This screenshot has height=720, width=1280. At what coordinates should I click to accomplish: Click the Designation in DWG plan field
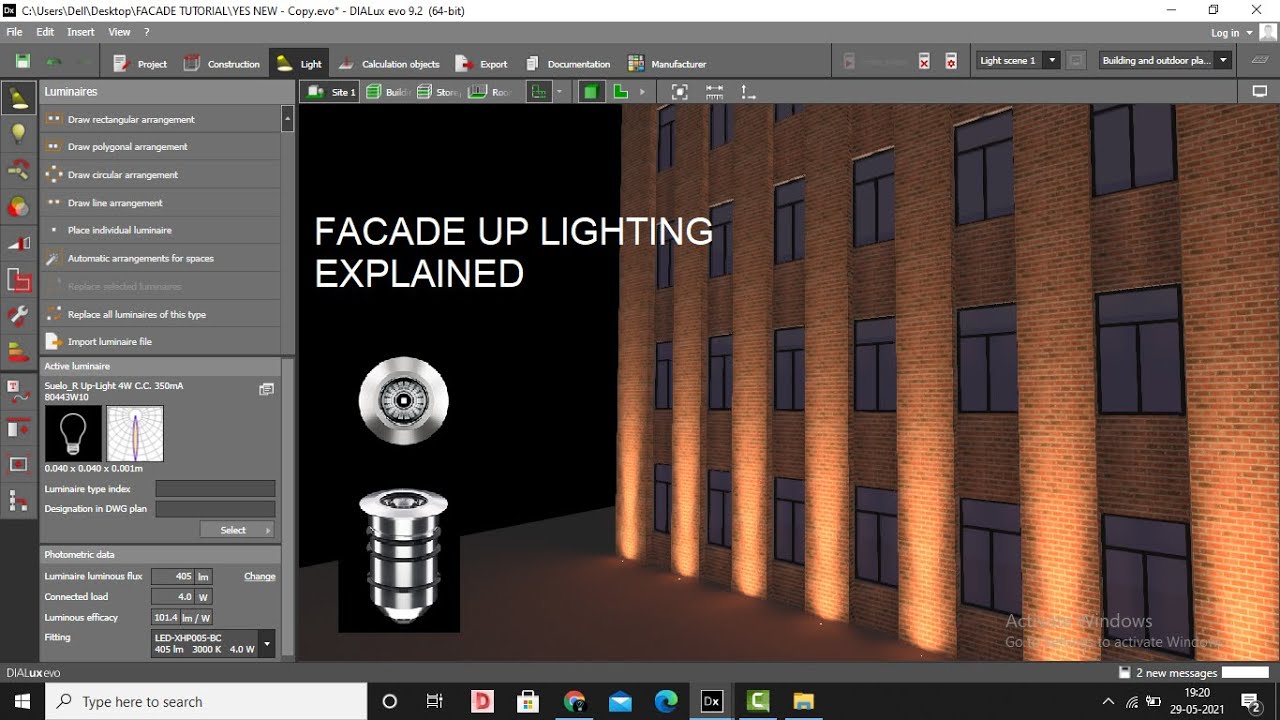pos(215,509)
